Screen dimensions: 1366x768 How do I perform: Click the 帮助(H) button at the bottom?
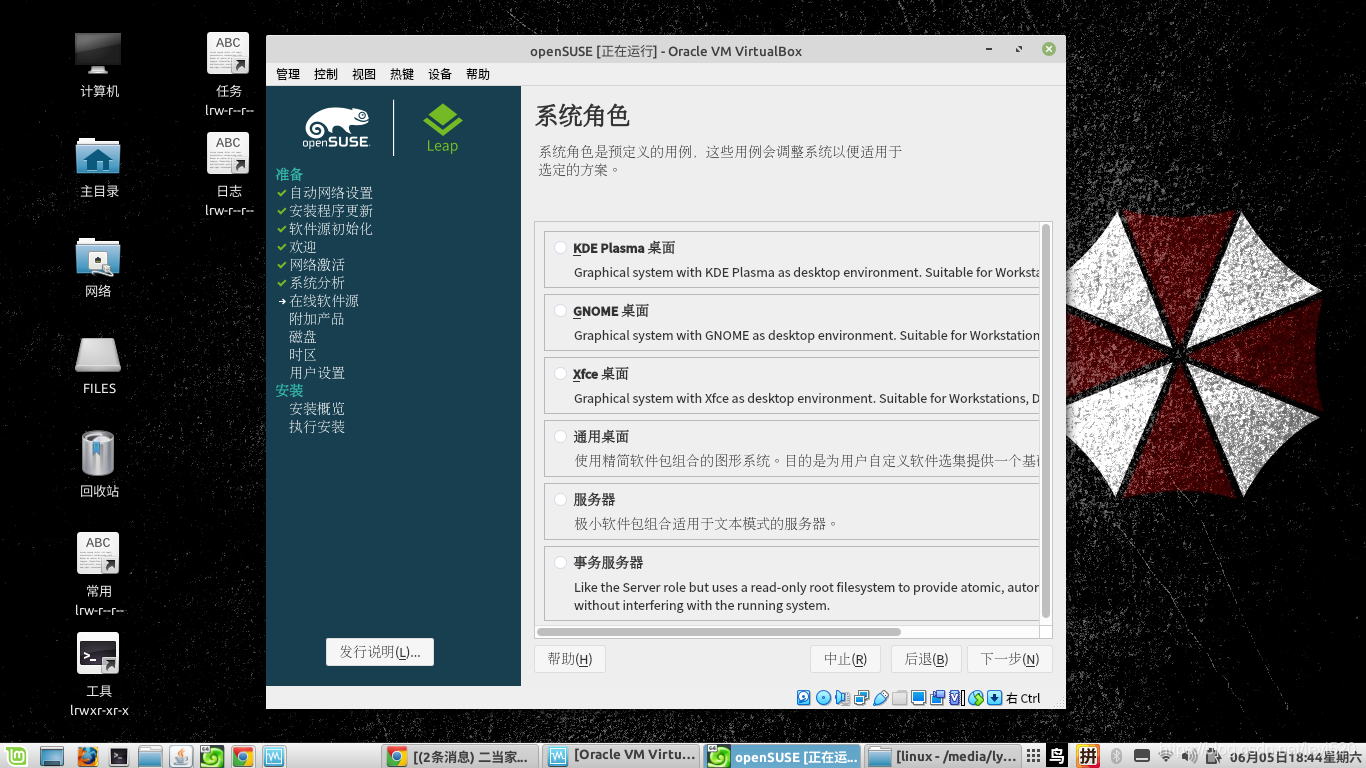[570, 659]
